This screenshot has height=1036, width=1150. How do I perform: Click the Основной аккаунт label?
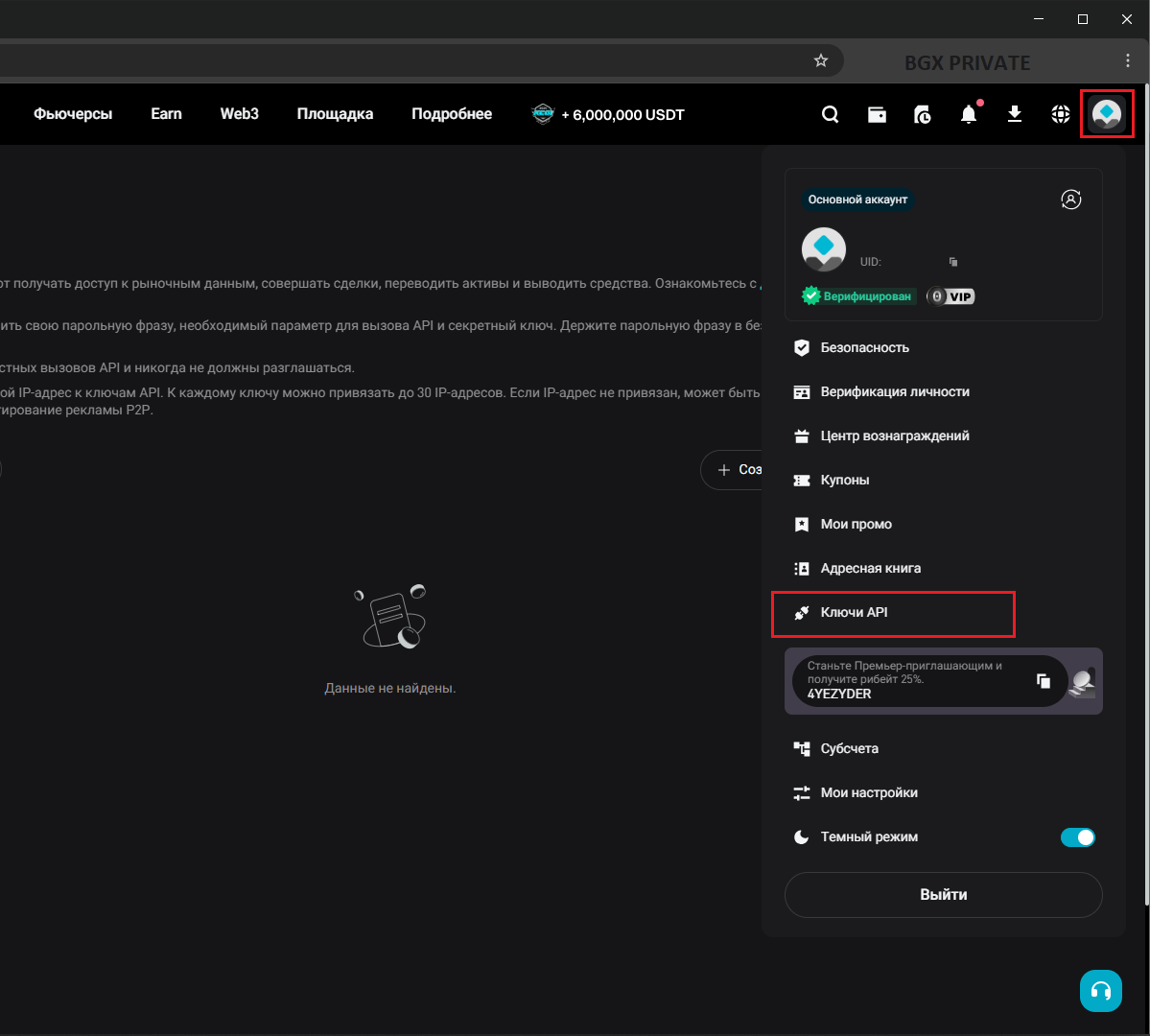[857, 200]
